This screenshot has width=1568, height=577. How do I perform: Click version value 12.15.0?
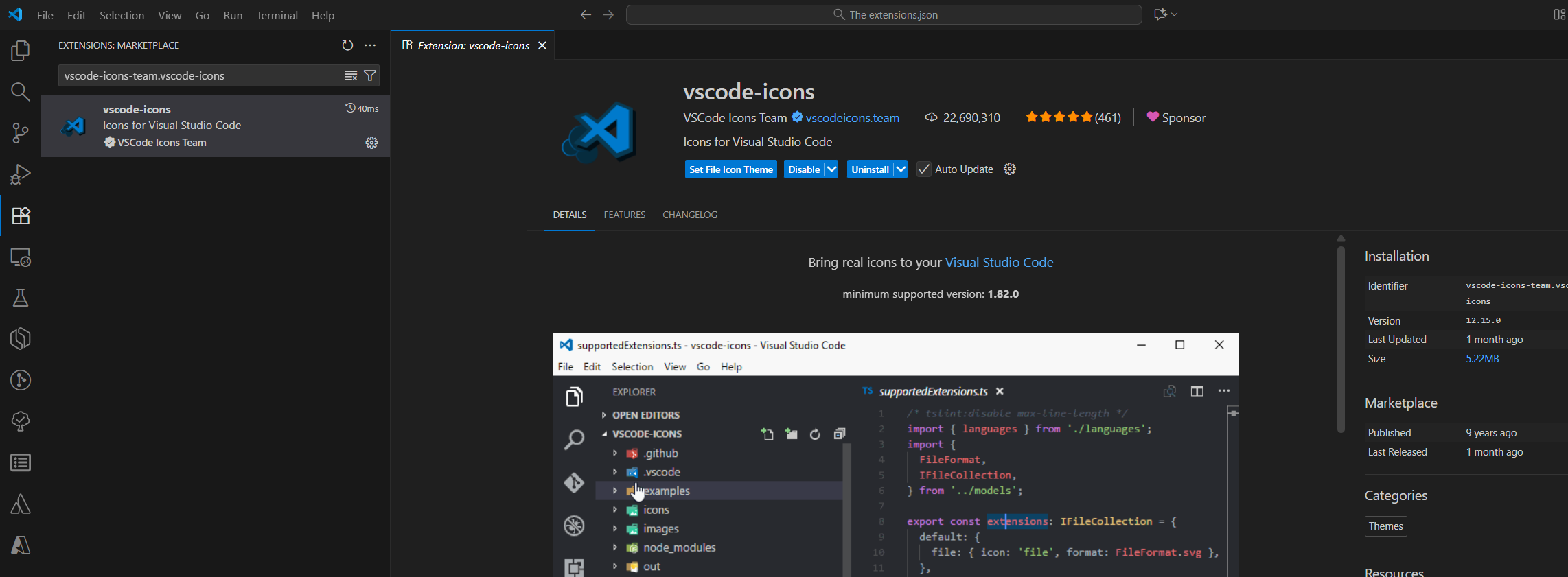[x=1483, y=320]
